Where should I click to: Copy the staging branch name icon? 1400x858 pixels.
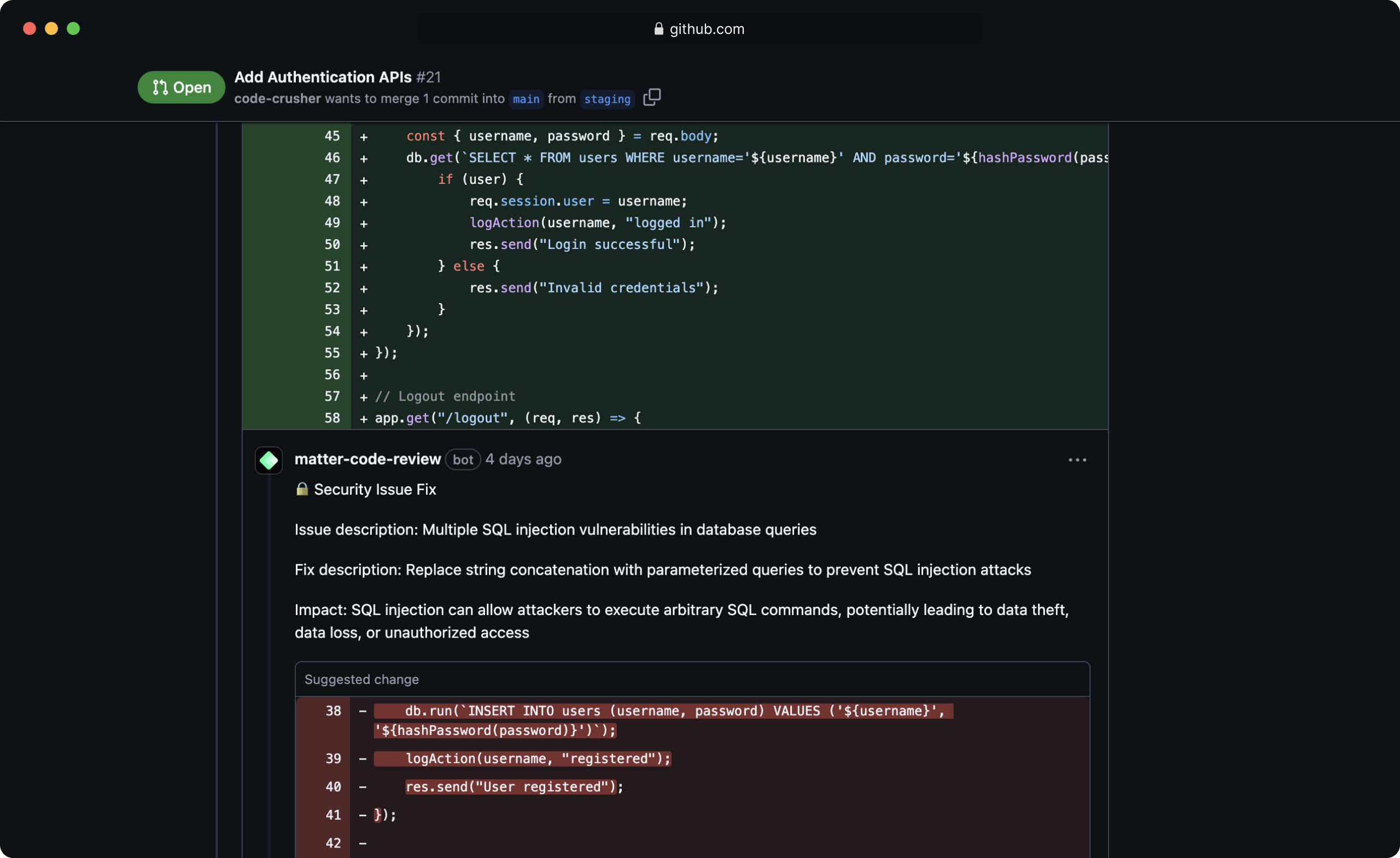pyautogui.click(x=652, y=97)
